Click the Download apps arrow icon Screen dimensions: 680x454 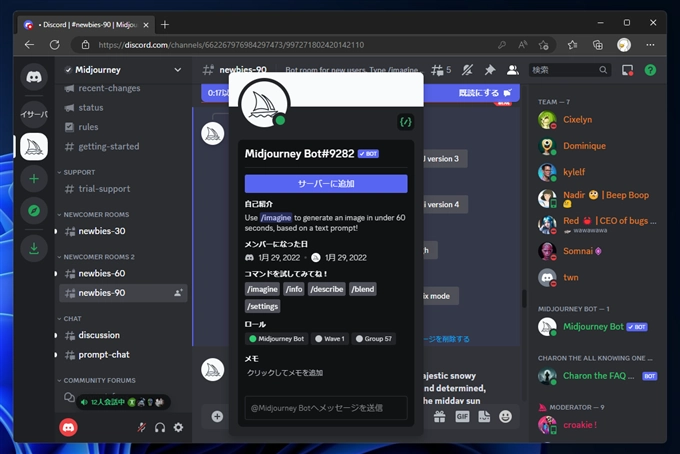(34, 248)
